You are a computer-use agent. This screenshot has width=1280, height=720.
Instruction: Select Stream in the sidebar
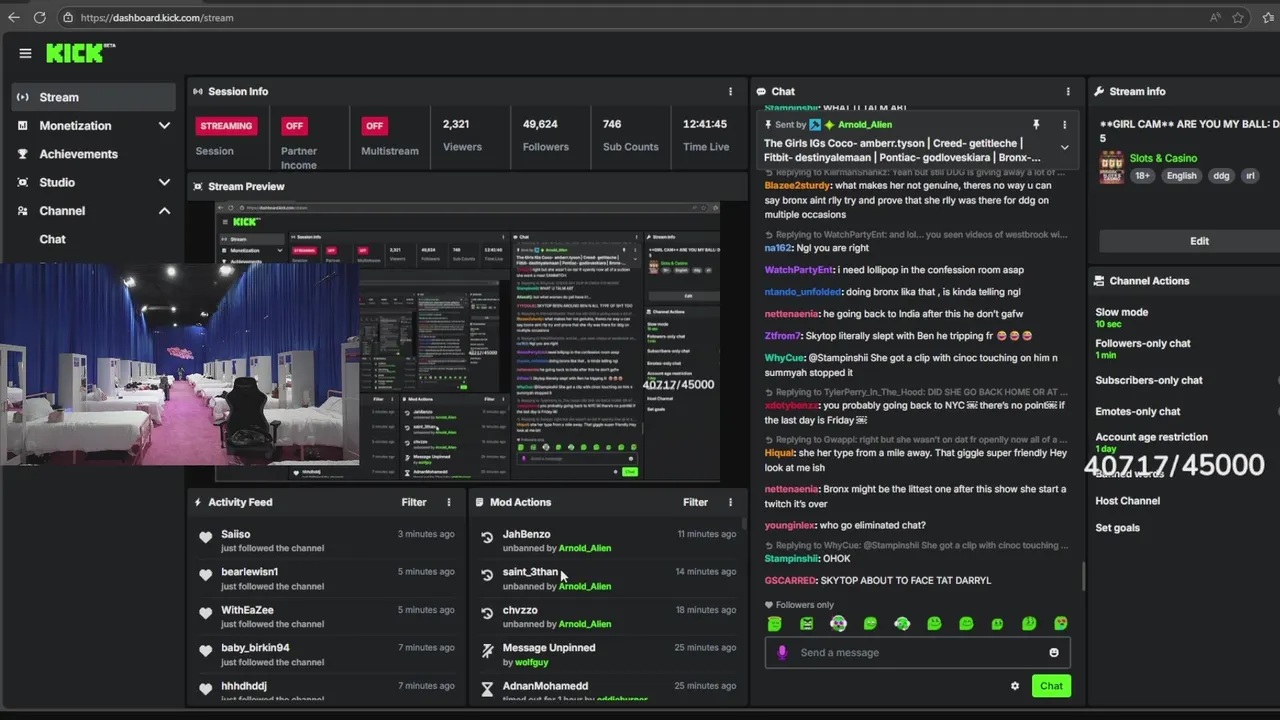pyautogui.click(x=93, y=97)
